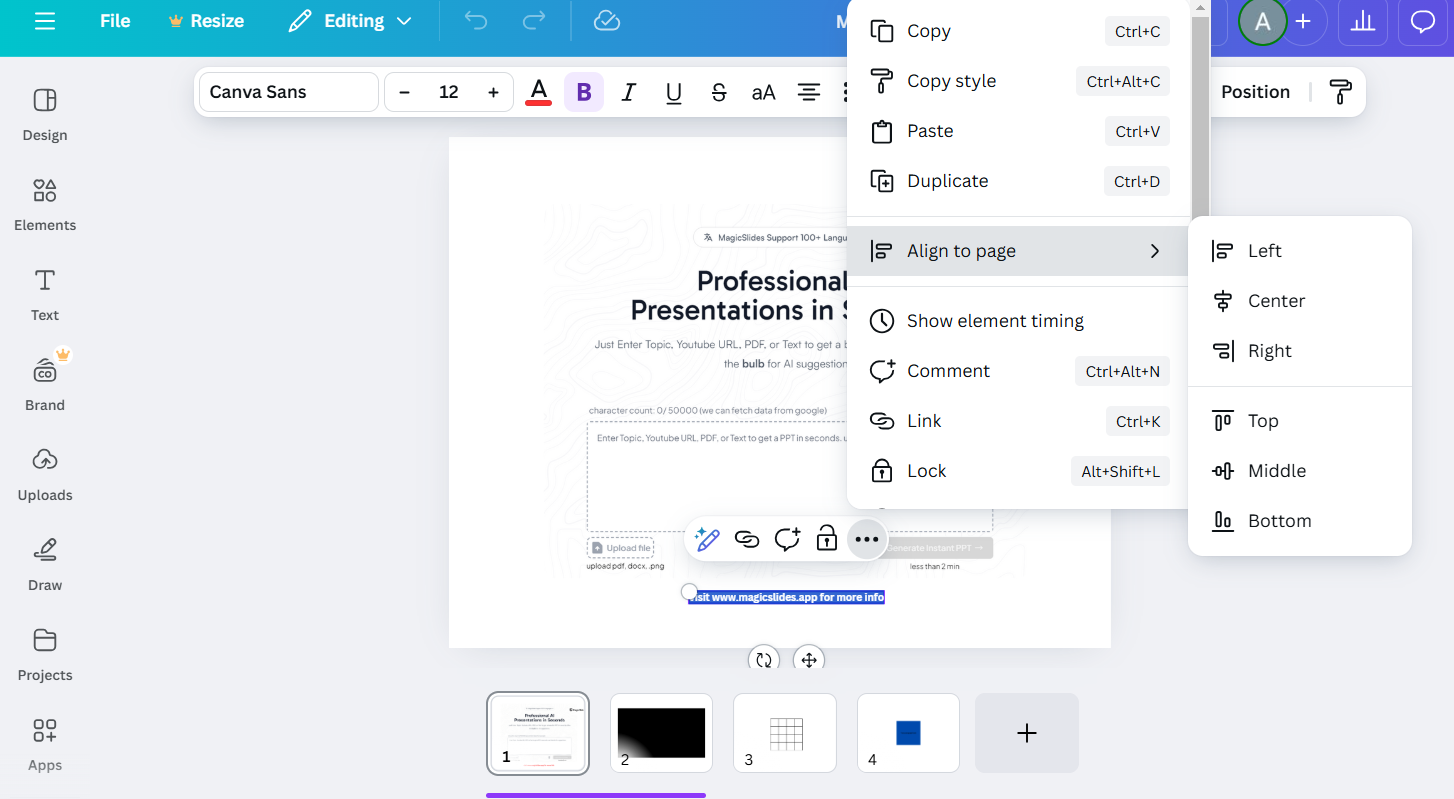This screenshot has width=1454, height=799.
Task: Check cloud save status icon
Action: pos(607,21)
